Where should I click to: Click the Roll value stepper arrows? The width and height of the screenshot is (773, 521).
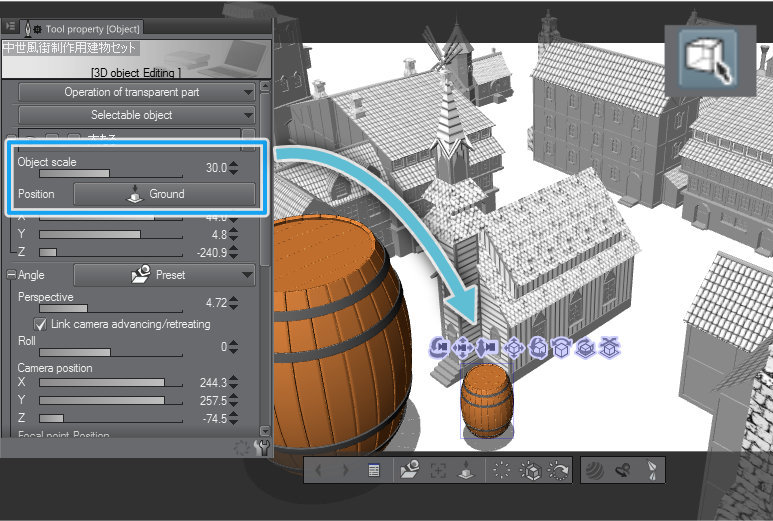click(233, 347)
